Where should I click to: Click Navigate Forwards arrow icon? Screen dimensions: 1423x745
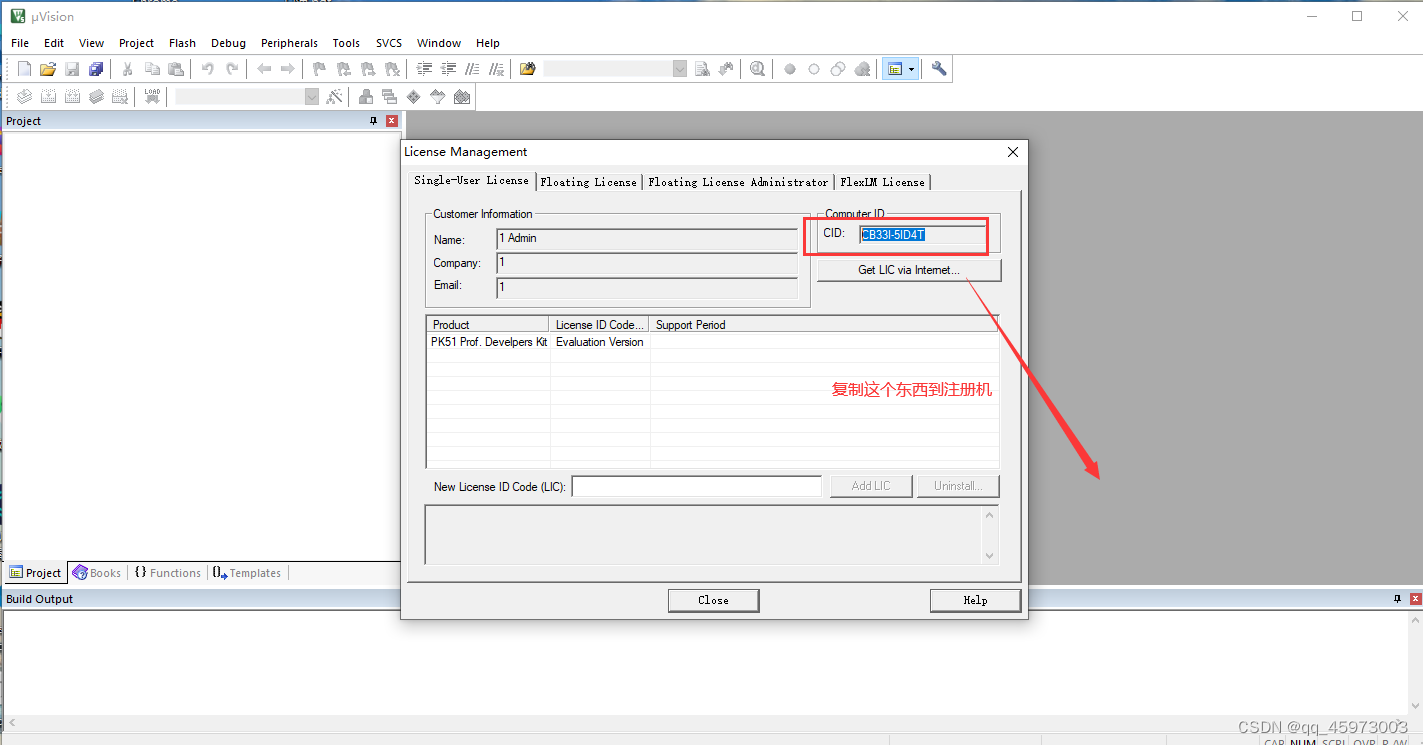click(287, 69)
